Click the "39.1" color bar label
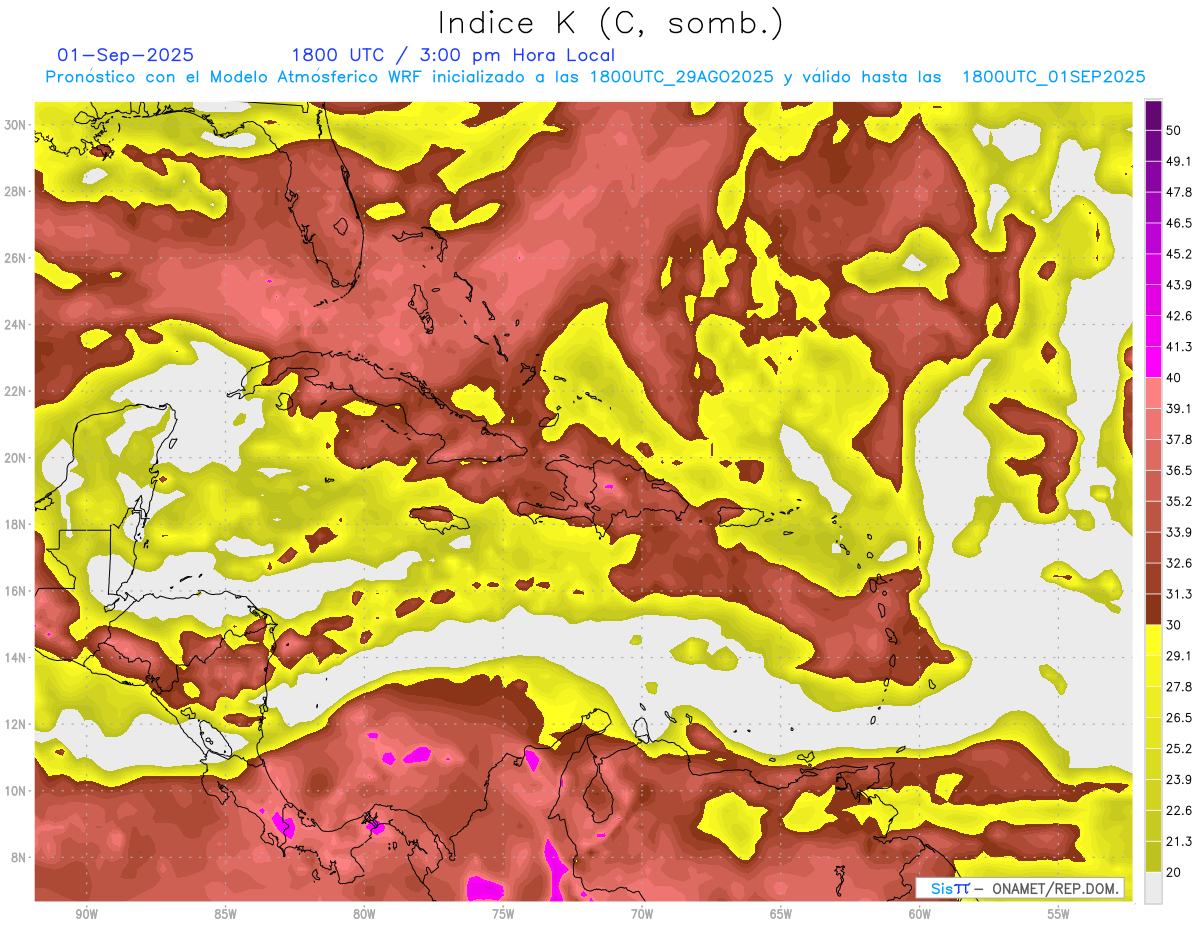 pyautogui.click(x=1178, y=409)
